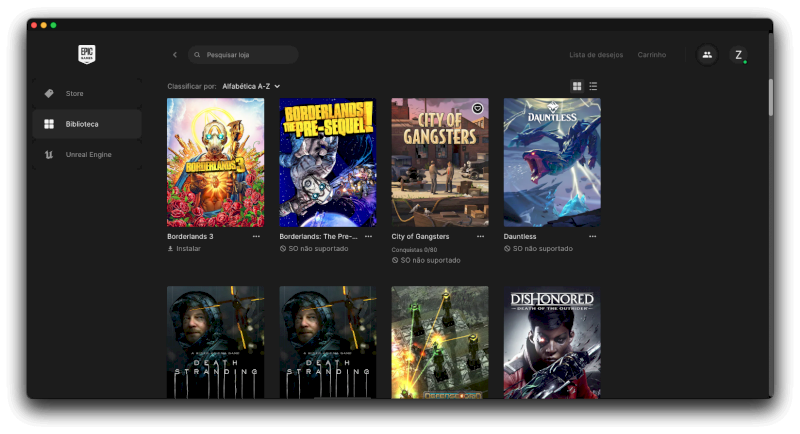This screenshot has height=434, width=800.
Task: Click the Classificar por label
Action: 192,86
